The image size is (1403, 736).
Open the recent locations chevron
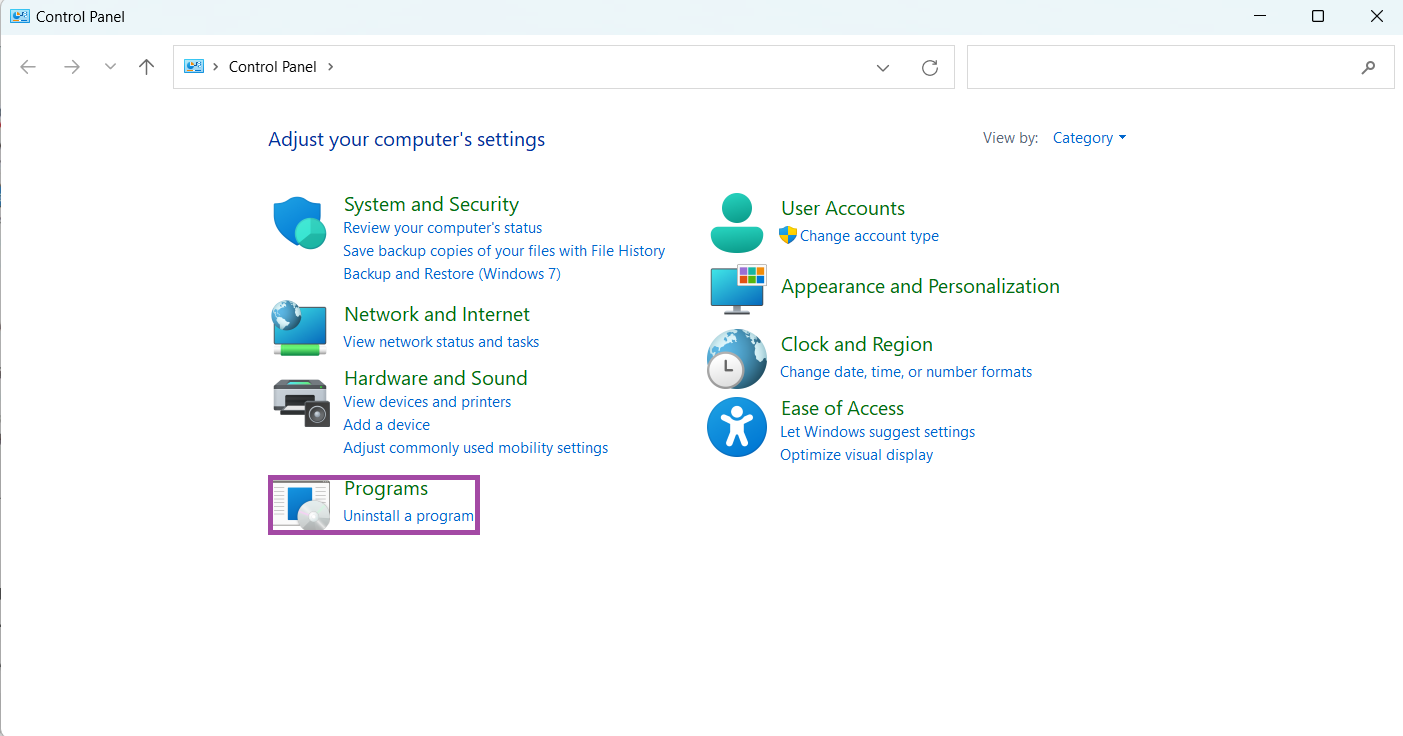click(x=110, y=67)
